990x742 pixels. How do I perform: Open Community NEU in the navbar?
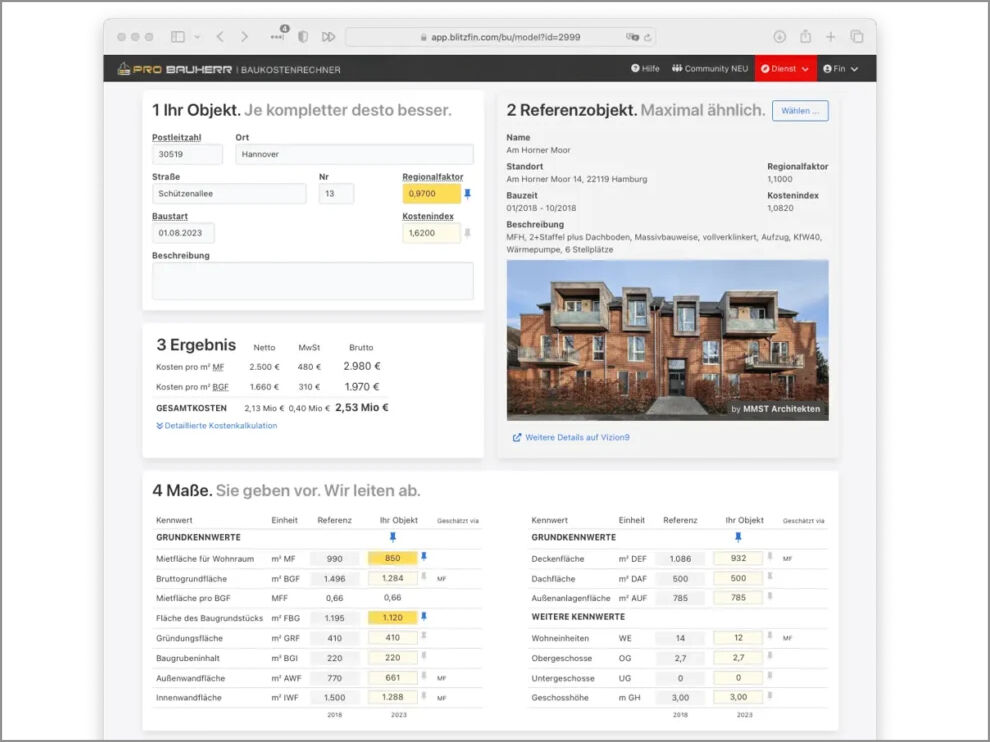point(710,69)
